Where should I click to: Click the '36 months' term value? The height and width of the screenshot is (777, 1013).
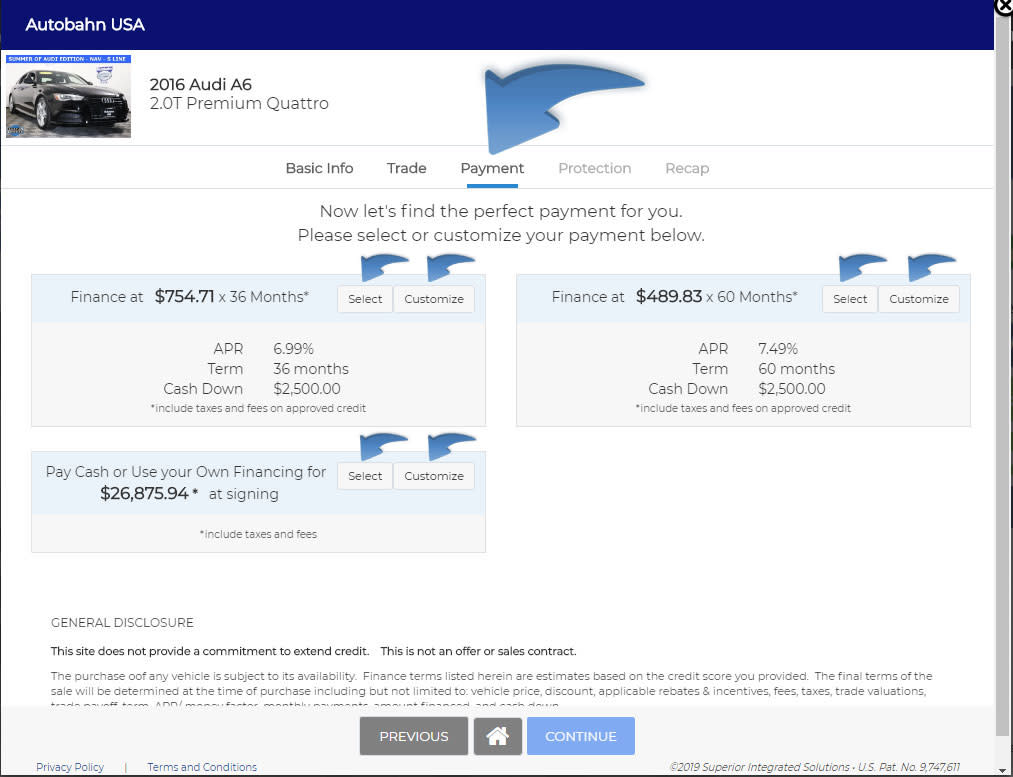click(311, 369)
